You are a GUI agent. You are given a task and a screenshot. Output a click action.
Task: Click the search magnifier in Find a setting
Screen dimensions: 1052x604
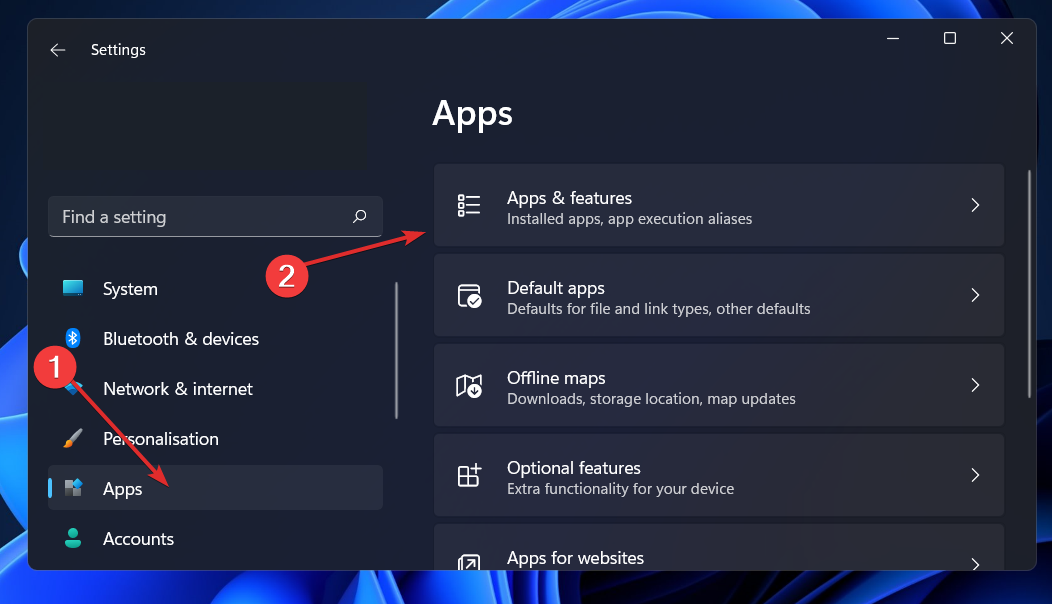click(359, 216)
